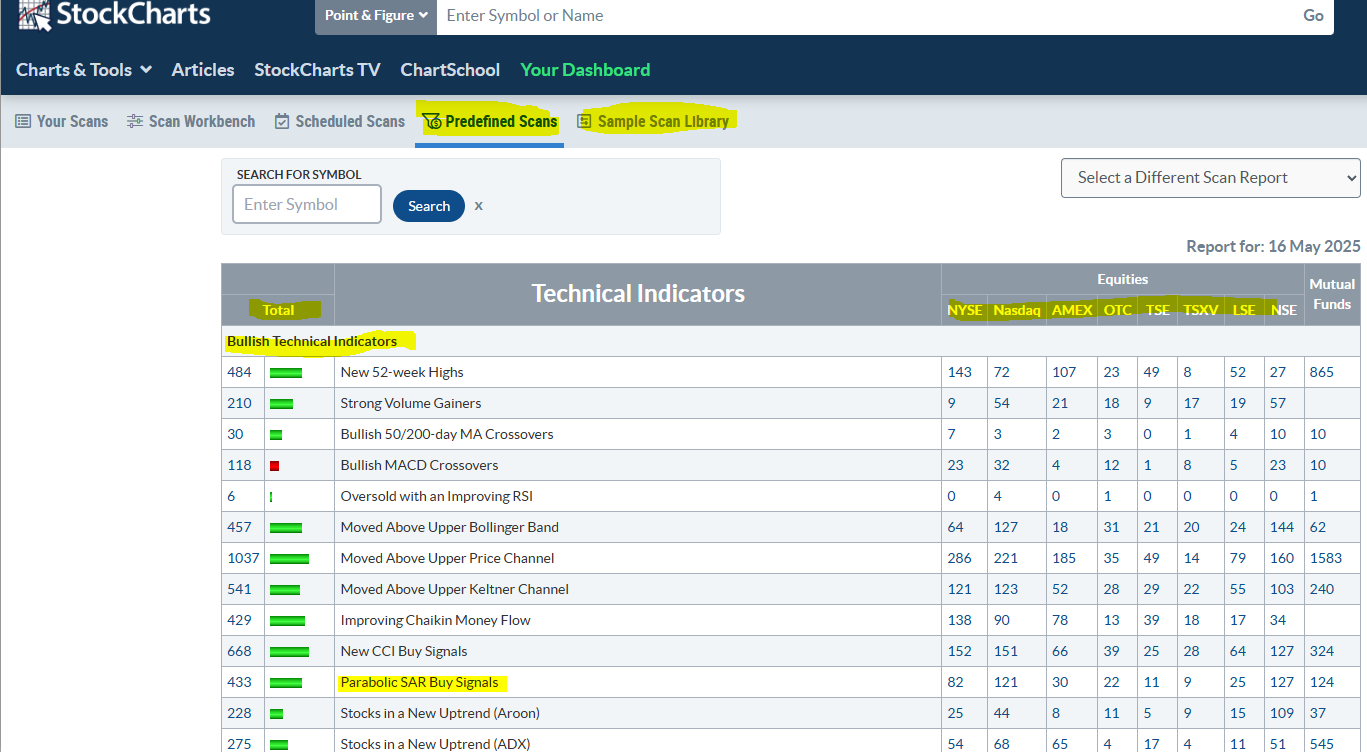Click the Bullish Technical Indicators section heading
The width and height of the screenshot is (1367, 752).
(x=312, y=341)
